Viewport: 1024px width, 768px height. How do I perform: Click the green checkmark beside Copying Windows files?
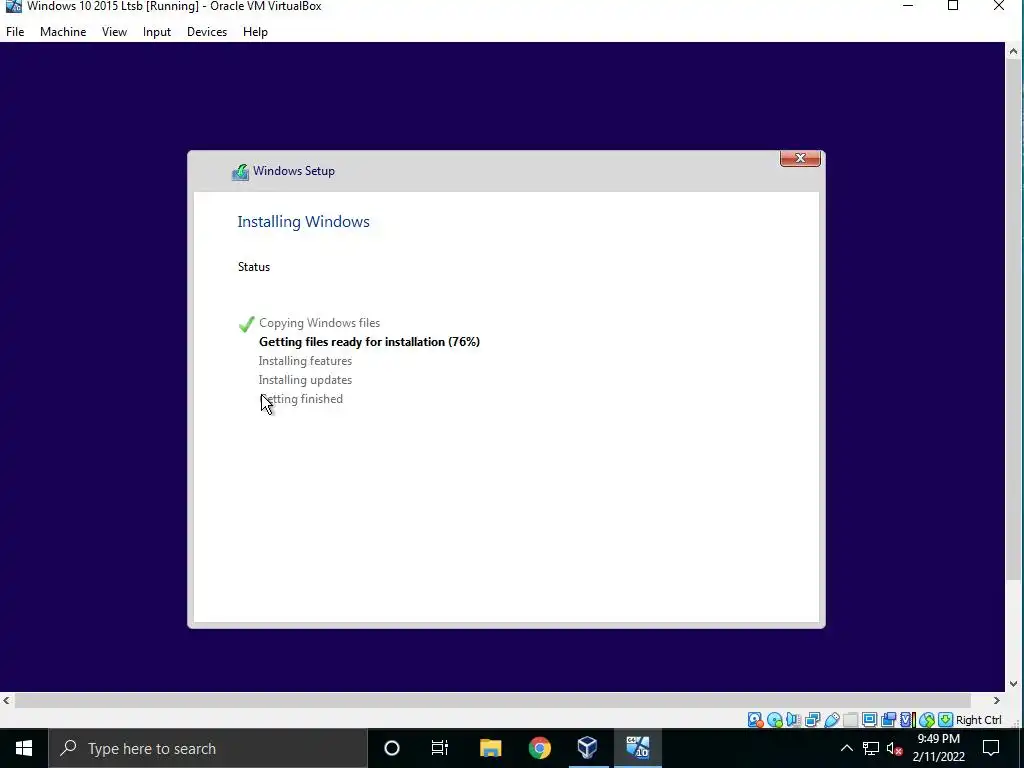click(246, 324)
